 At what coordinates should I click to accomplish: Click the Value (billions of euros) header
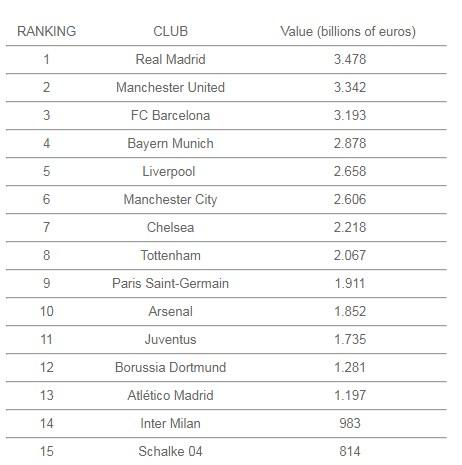tap(348, 32)
